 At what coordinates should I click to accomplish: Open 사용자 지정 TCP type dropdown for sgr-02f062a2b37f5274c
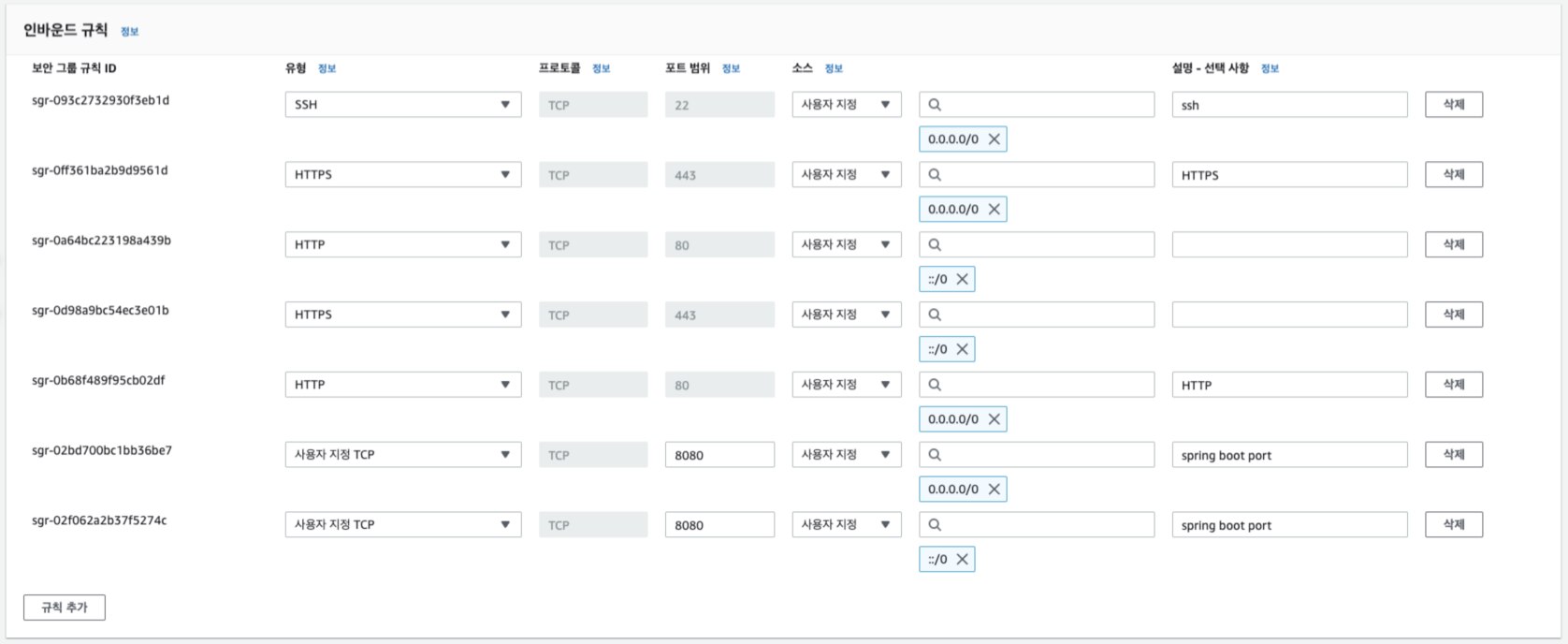point(403,525)
